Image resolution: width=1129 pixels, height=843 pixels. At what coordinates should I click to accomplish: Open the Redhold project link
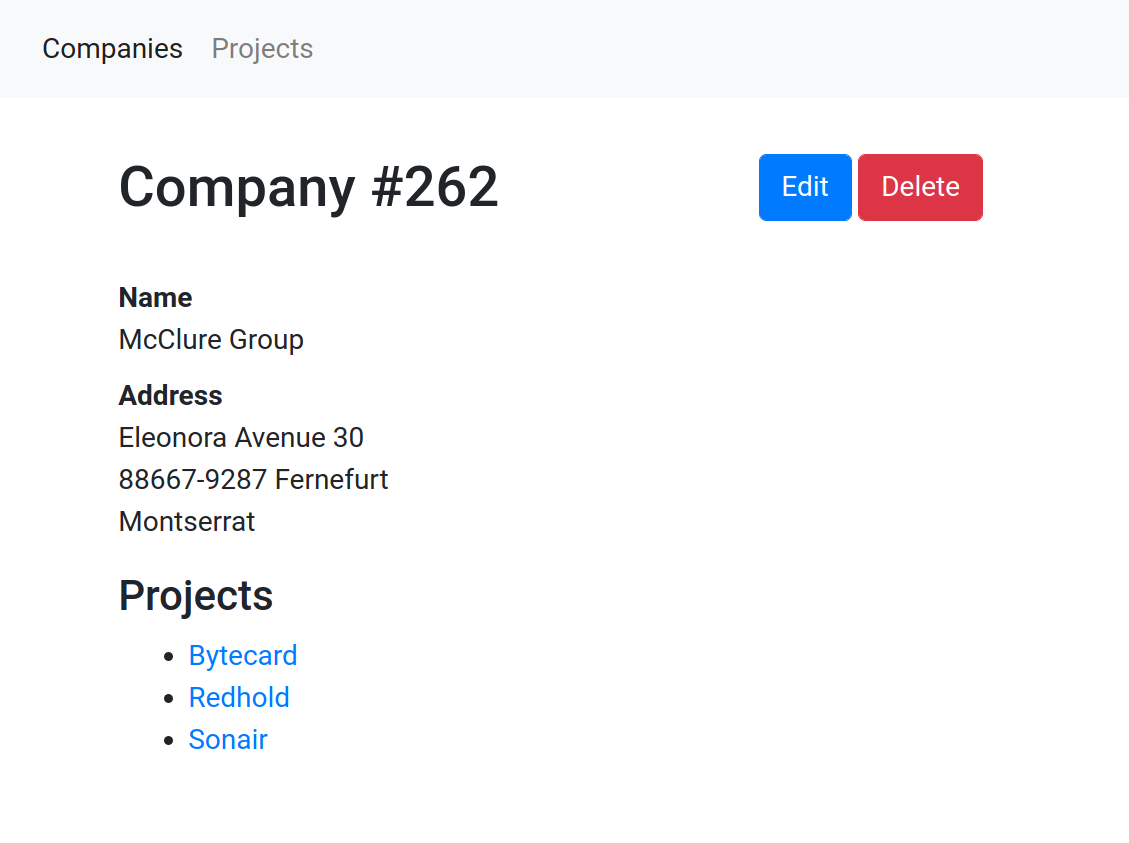pos(239,698)
